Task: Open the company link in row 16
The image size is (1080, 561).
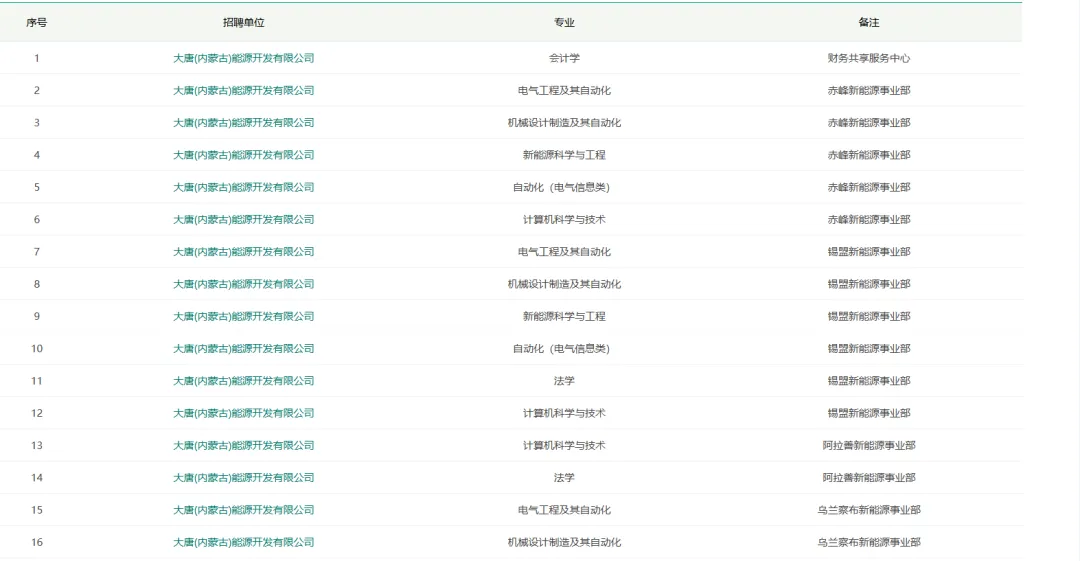Action: [243, 542]
